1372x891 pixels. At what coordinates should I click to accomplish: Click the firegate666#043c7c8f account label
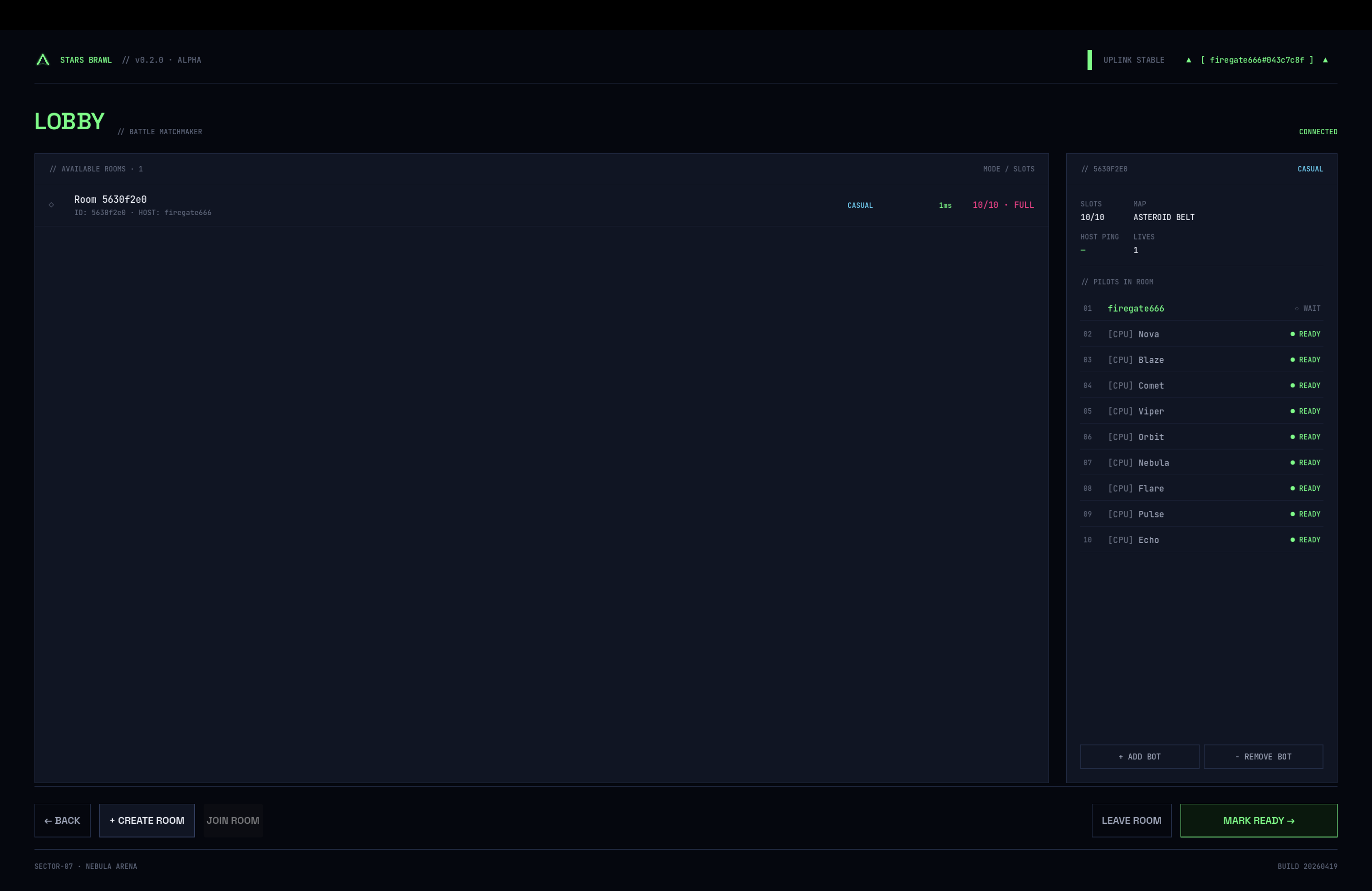1256,60
